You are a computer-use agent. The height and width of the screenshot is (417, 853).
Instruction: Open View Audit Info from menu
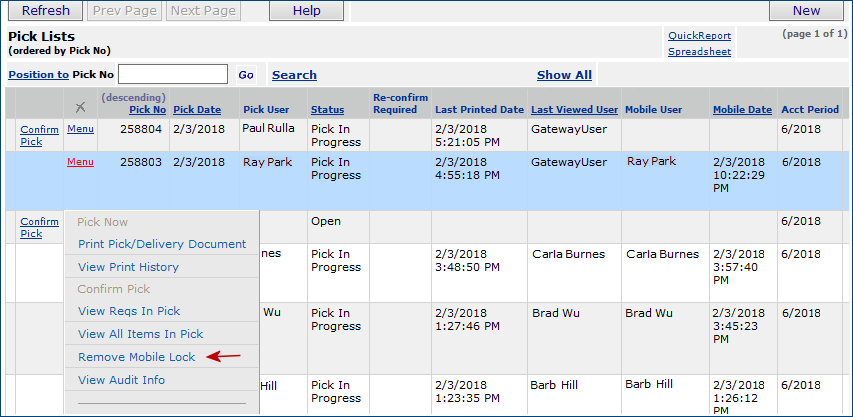tap(121, 380)
